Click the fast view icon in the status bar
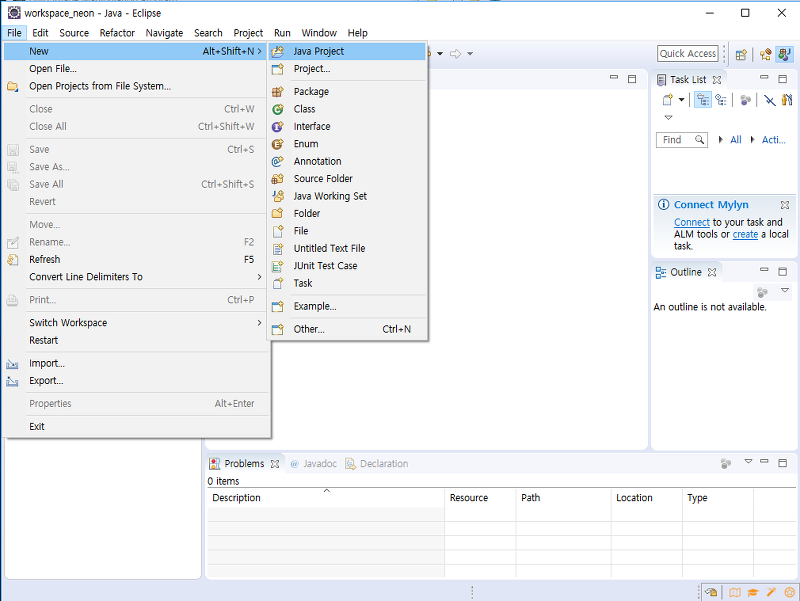 [711, 592]
